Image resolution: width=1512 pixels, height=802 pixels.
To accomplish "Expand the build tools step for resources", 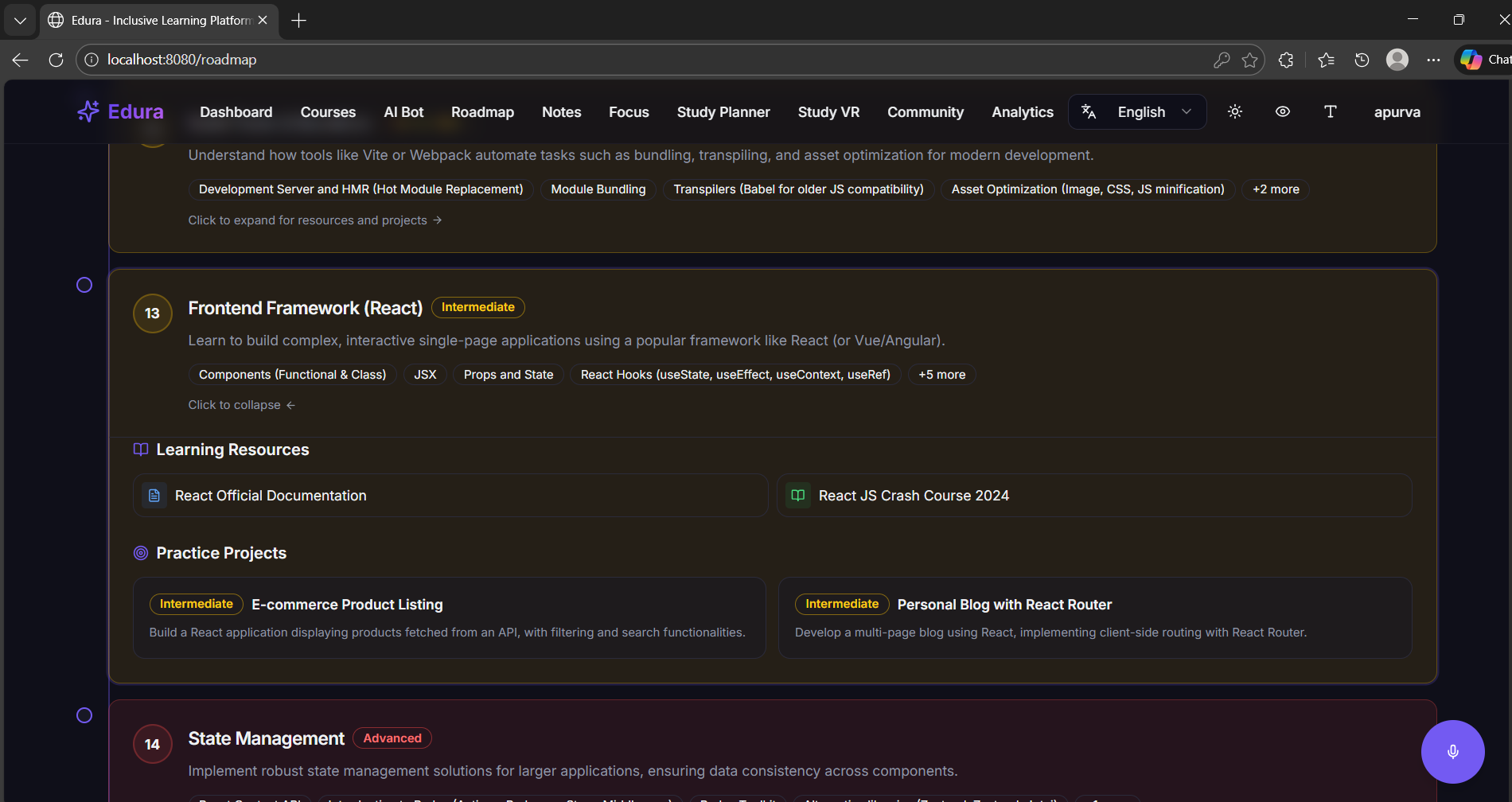I will [315, 220].
